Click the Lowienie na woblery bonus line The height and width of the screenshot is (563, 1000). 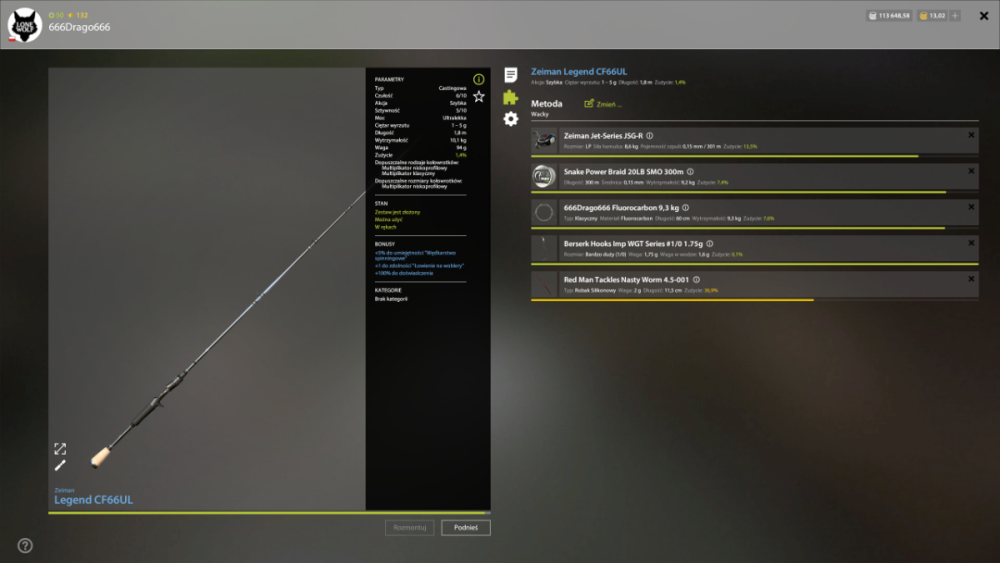click(x=419, y=266)
